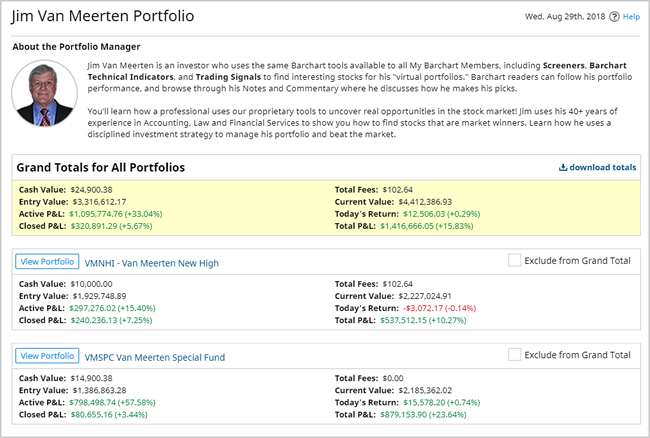The width and height of the screenshot is (650, 438).
Task: Click the date Wed, Aug 29th, 2018
Action: [x=565, y=17]
